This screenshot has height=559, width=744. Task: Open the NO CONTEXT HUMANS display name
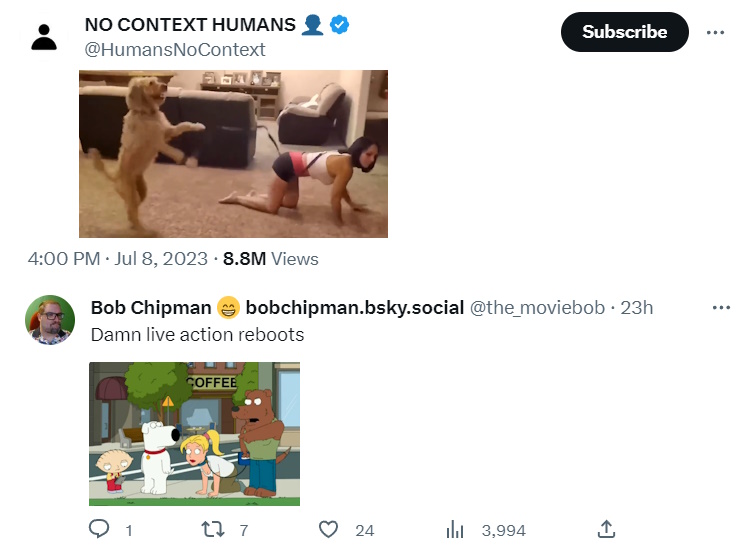click(x=190, y=25)
